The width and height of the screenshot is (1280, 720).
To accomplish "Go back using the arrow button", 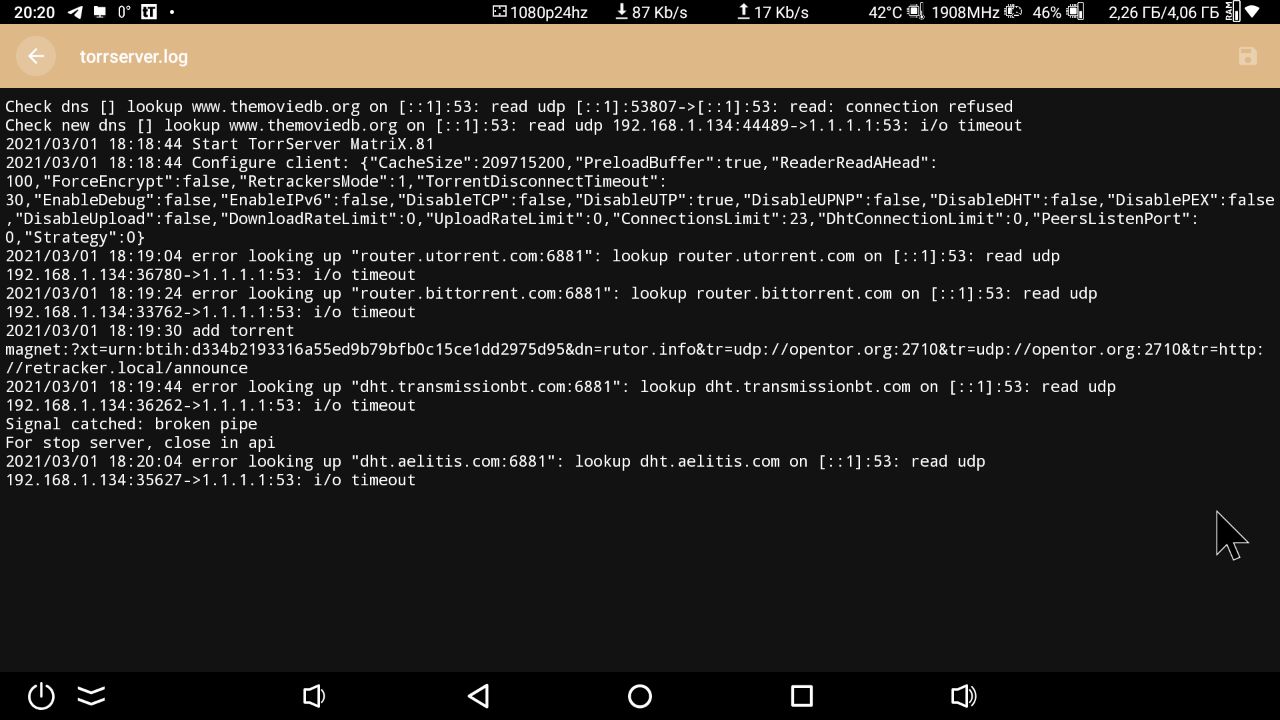I will tap(36, 56).
